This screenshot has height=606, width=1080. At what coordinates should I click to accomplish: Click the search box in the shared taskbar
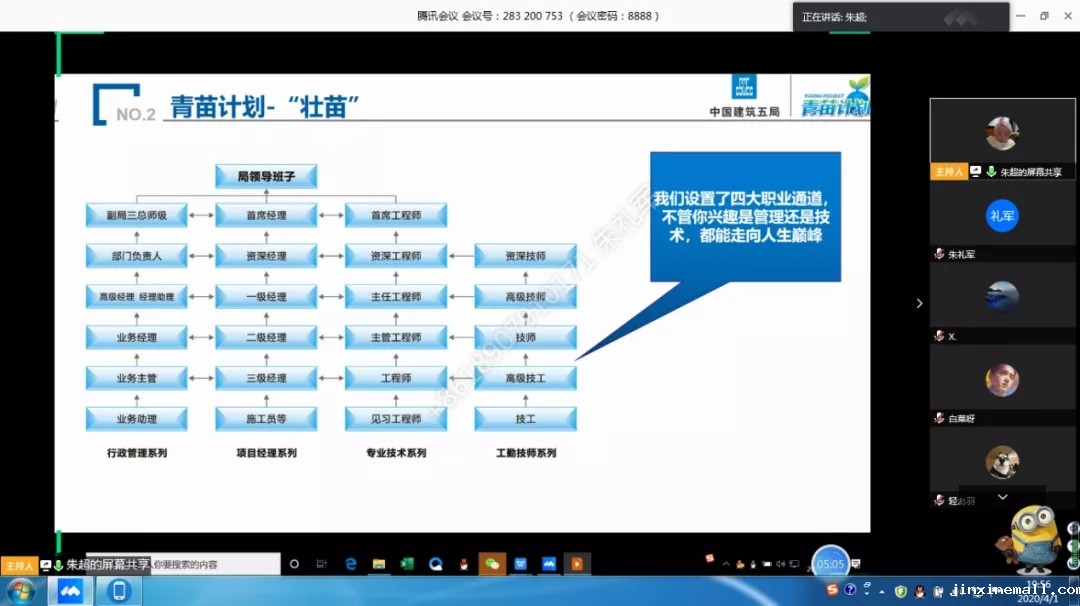point(214,564)
